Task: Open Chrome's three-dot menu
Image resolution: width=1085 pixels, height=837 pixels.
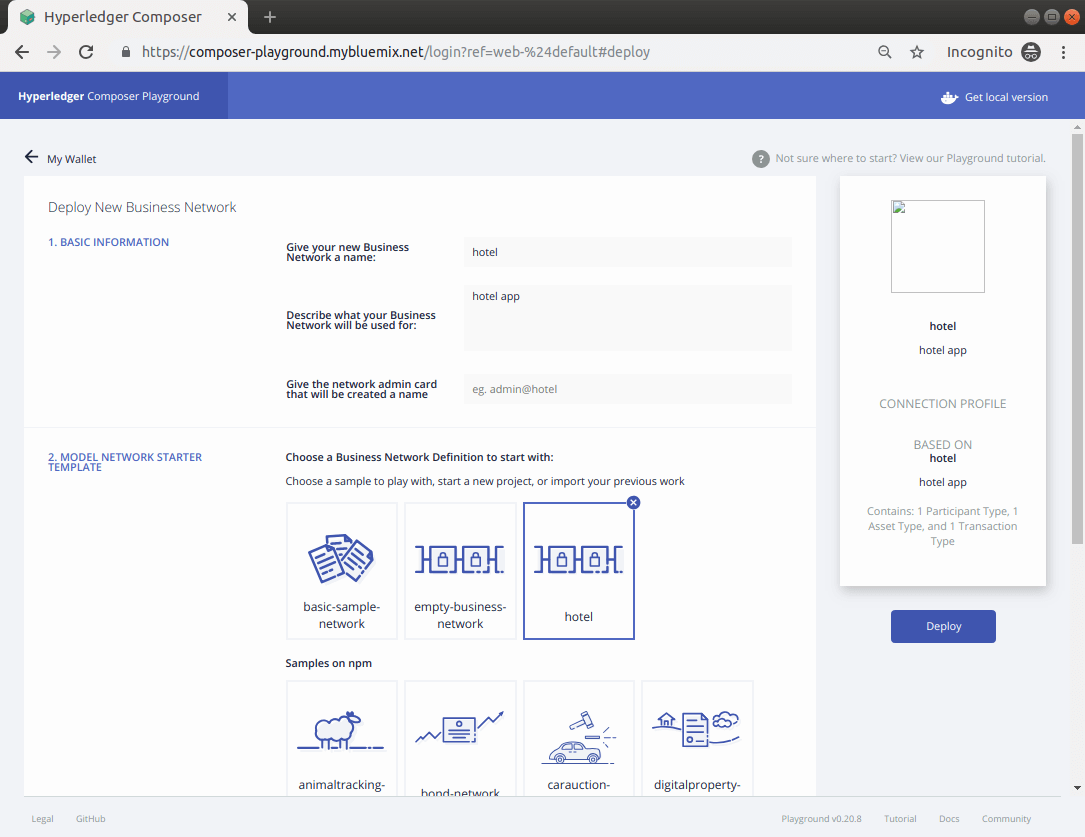Action: pyautogui.click(x=1064, y=52)
